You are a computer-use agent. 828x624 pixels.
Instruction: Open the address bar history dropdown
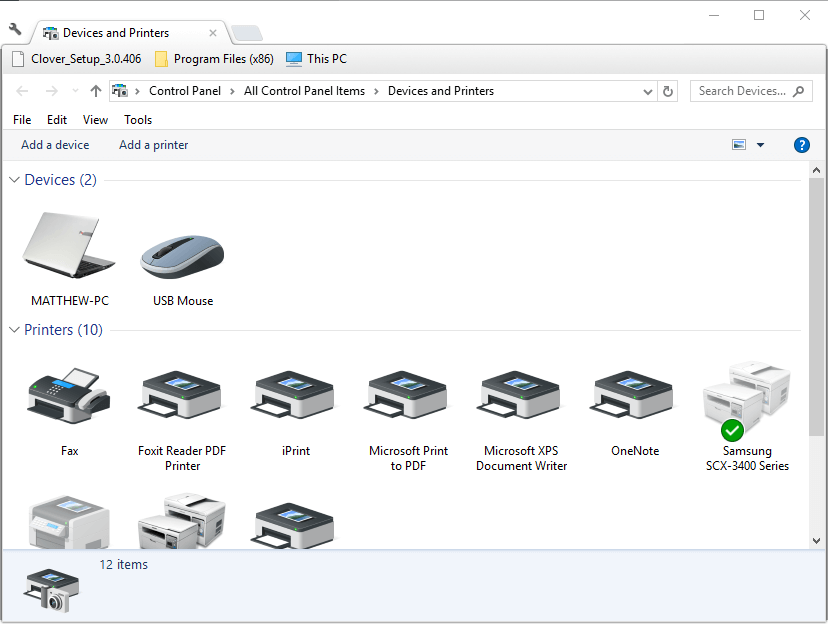coord(648,91)
